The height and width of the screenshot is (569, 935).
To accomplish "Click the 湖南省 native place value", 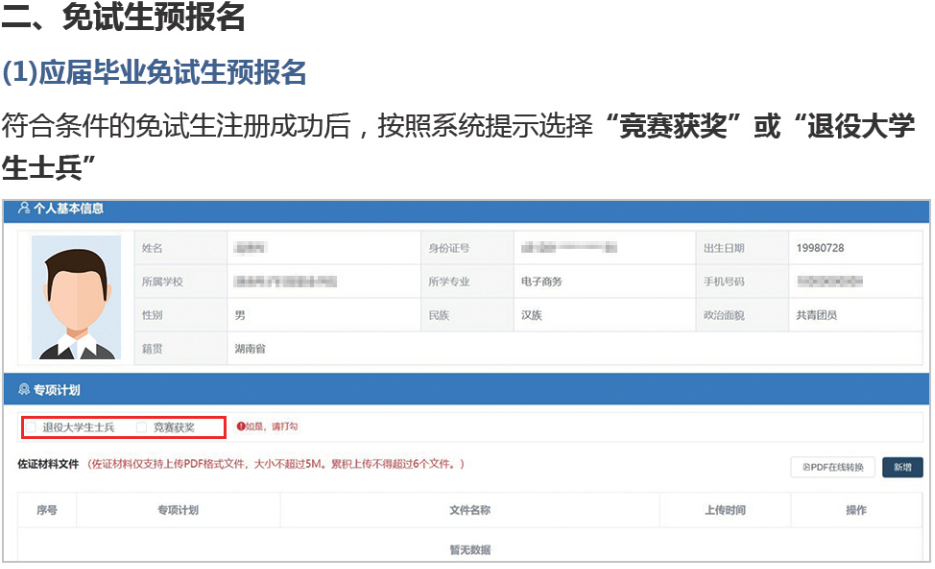I will click(x=250, y=349).
